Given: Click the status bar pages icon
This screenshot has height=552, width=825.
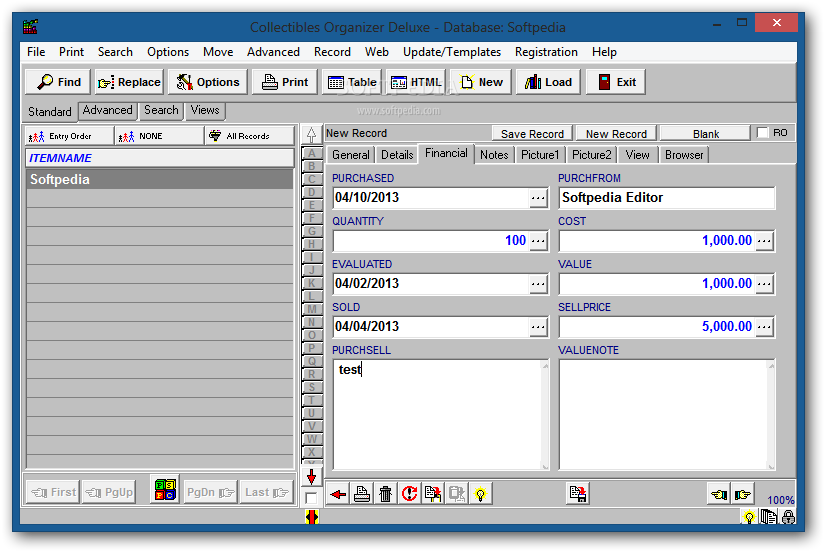Looking at the screenshot, I should pyautogui.click(x=769, y=517).
